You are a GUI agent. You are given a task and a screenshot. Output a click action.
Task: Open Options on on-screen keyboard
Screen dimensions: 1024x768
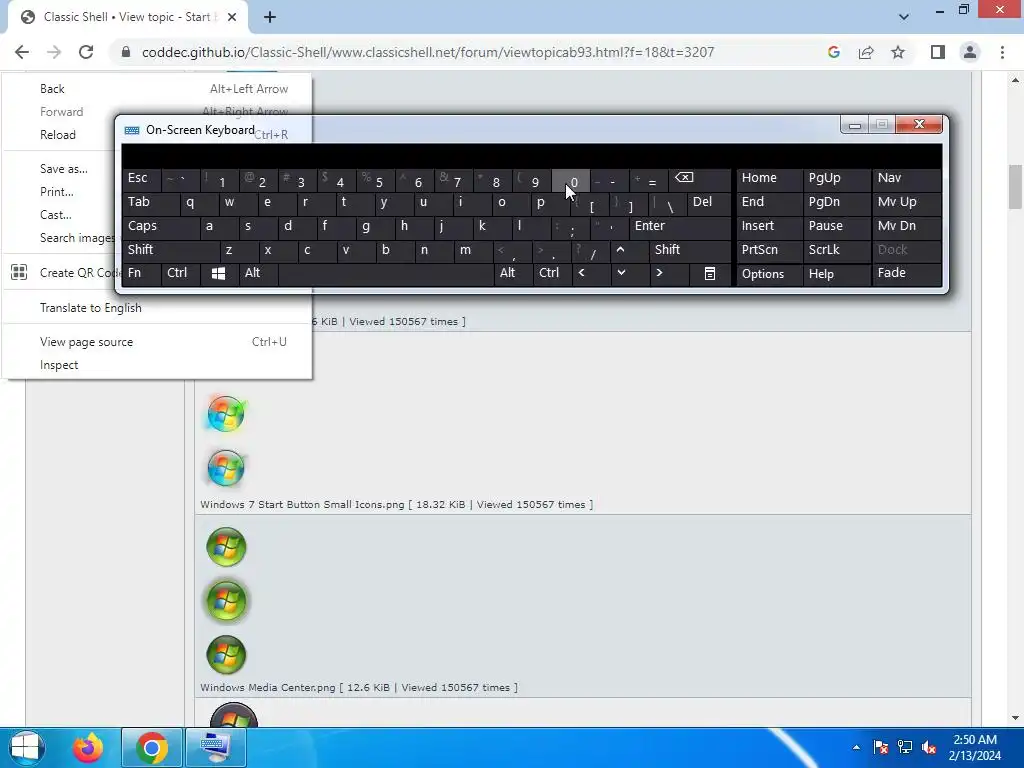(x=769, y=274)
